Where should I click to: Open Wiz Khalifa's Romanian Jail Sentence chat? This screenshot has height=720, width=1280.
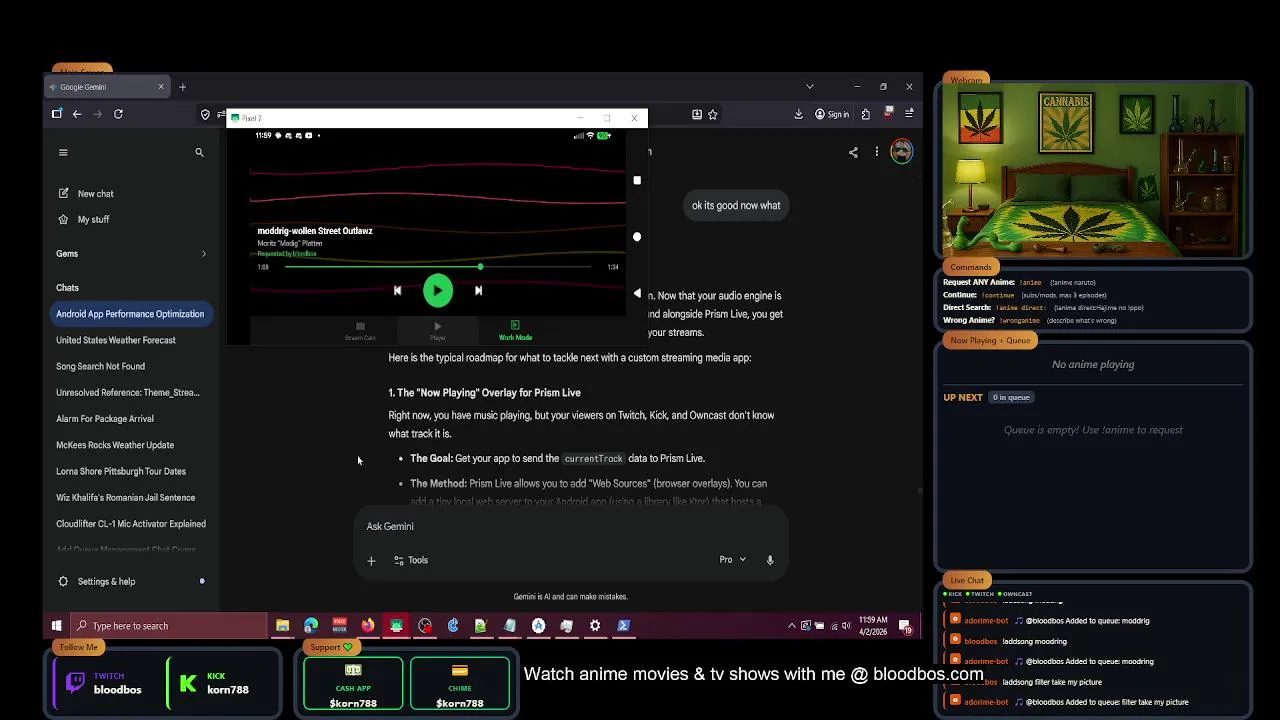click(x=126, y=497)
